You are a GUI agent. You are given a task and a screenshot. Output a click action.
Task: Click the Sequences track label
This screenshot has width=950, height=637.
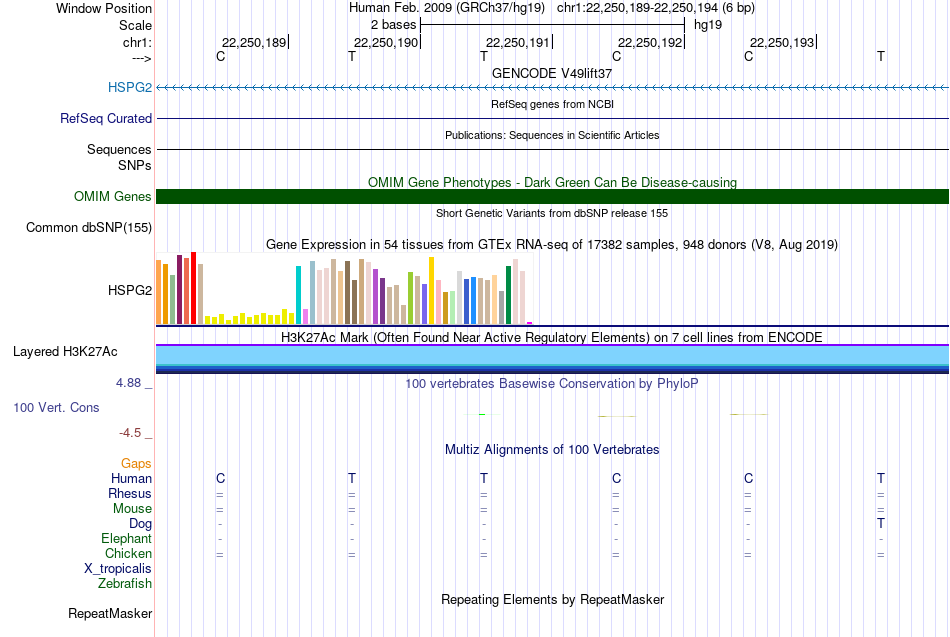119,149
